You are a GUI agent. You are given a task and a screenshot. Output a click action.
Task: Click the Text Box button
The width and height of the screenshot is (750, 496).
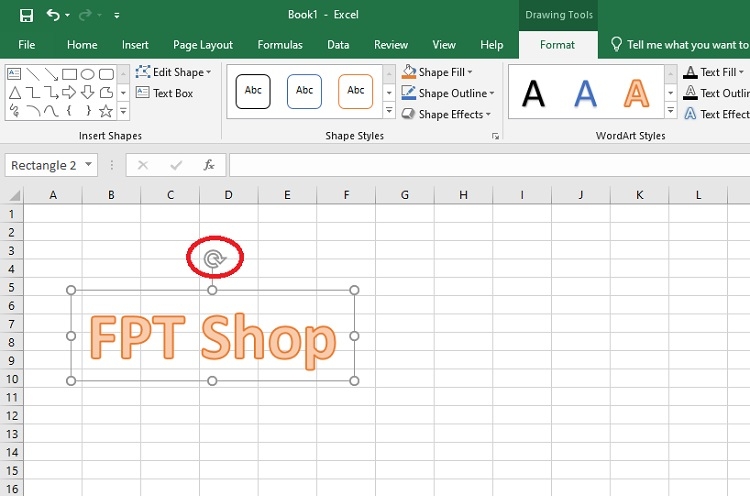click(165, 93)
